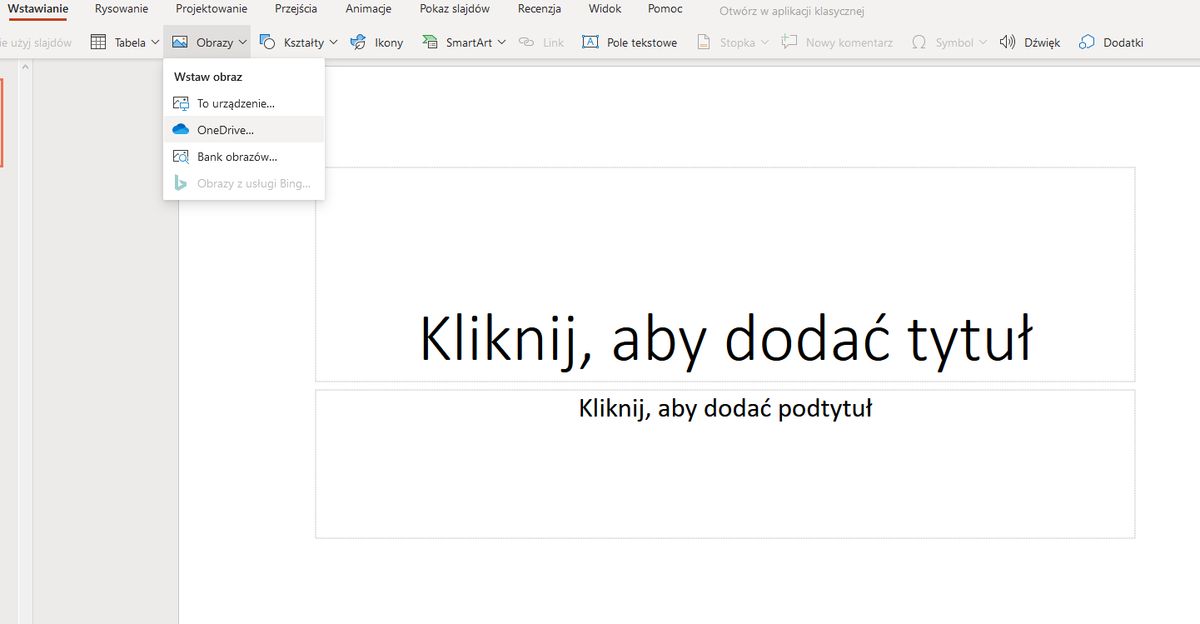Switch to the Projektowanie tab
Image resolution: width=1200 pixels, height=624 pixels.
pos(211,8)
